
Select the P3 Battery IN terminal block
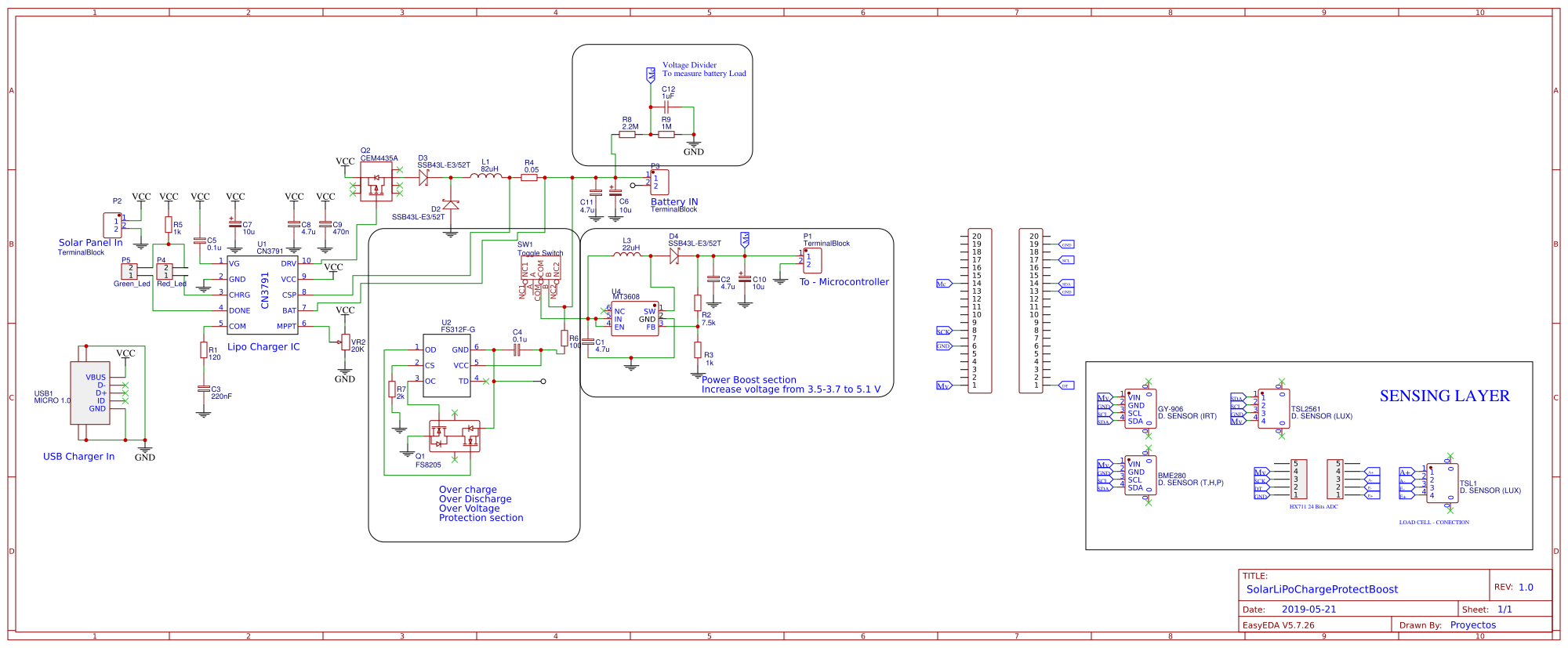pyautogui.click(x=659, y=183)
